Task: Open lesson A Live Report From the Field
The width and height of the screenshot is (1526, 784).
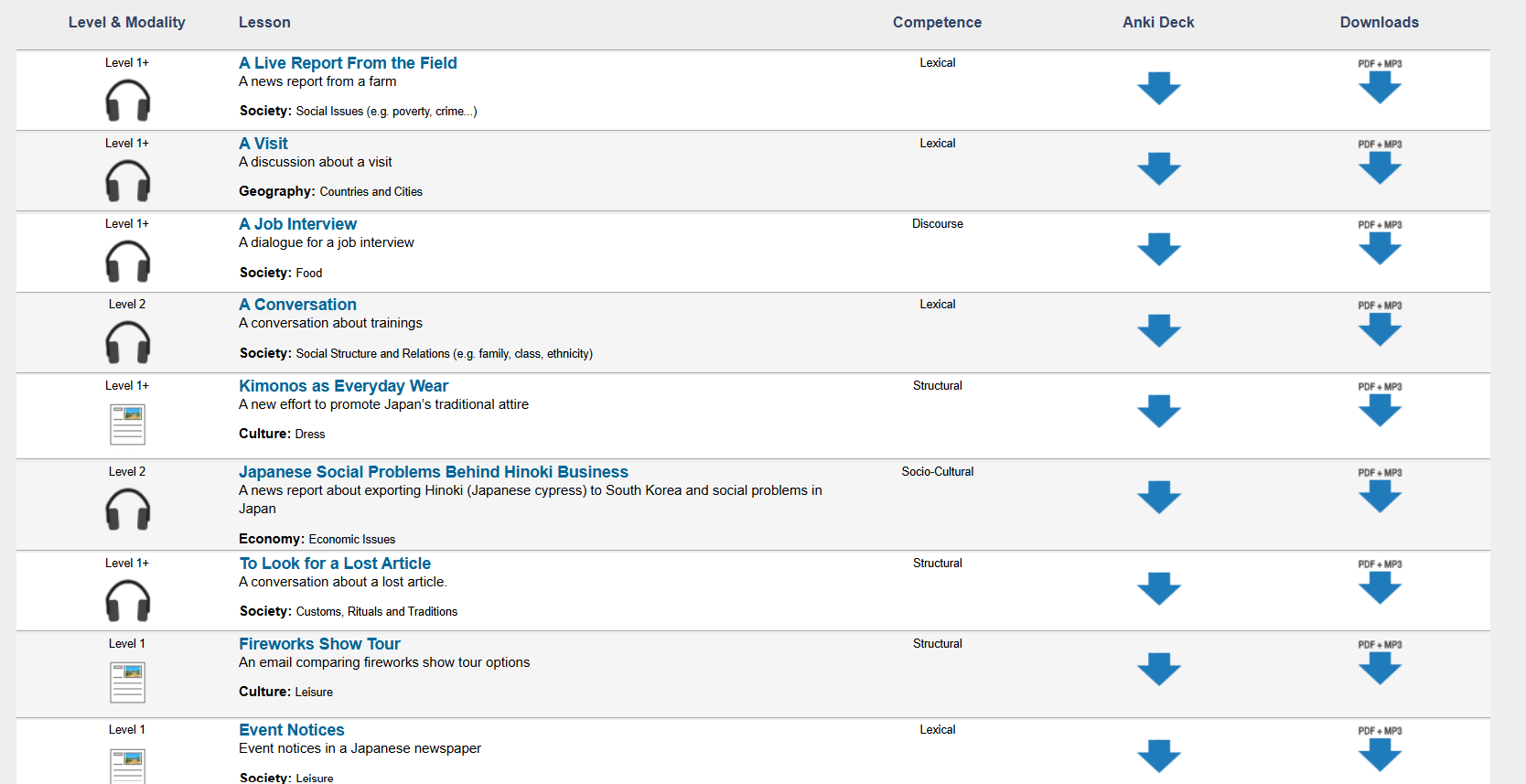Action: [348, 63]
